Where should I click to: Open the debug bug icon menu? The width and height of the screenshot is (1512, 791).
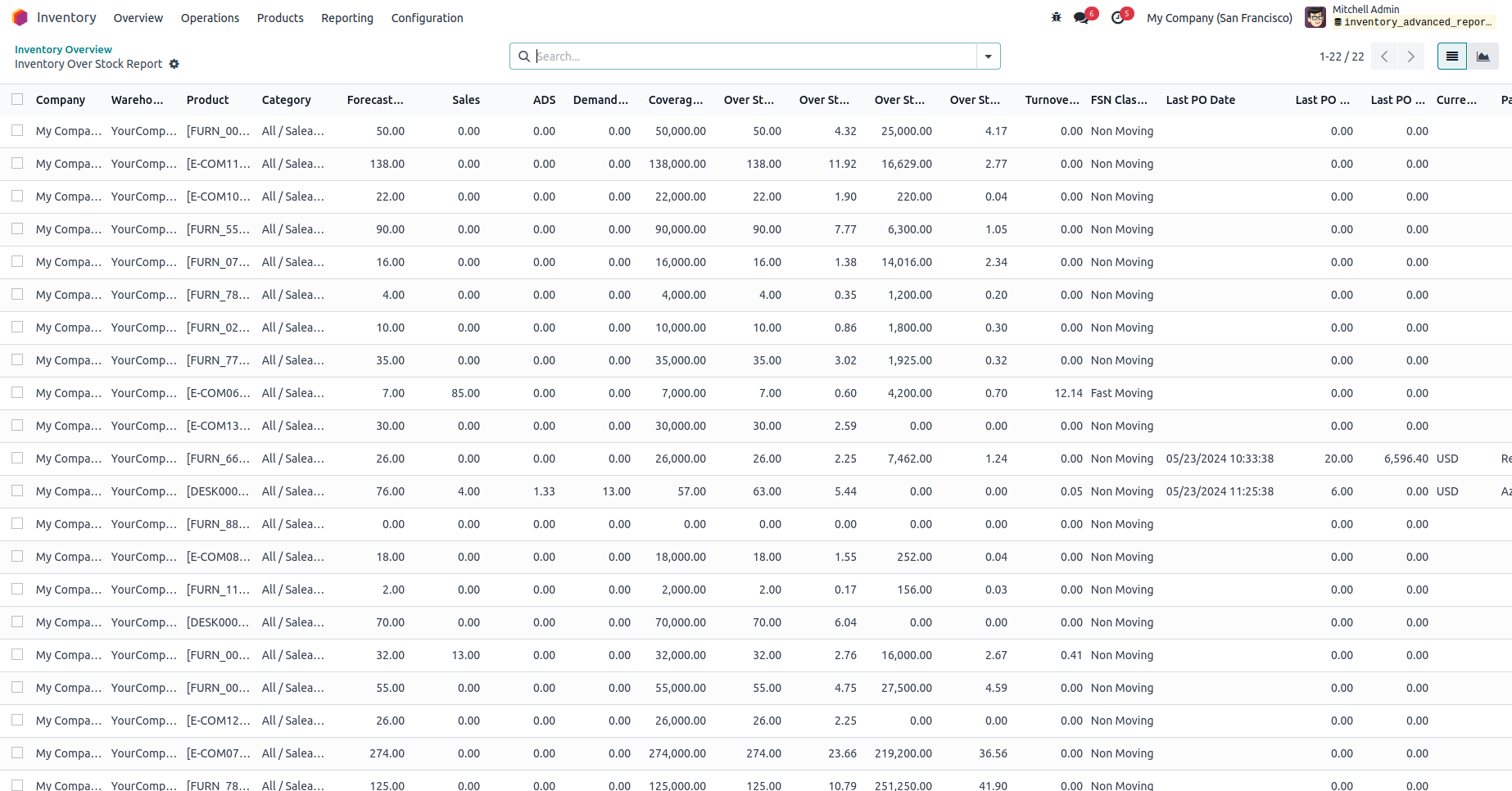pos(1056,17)
